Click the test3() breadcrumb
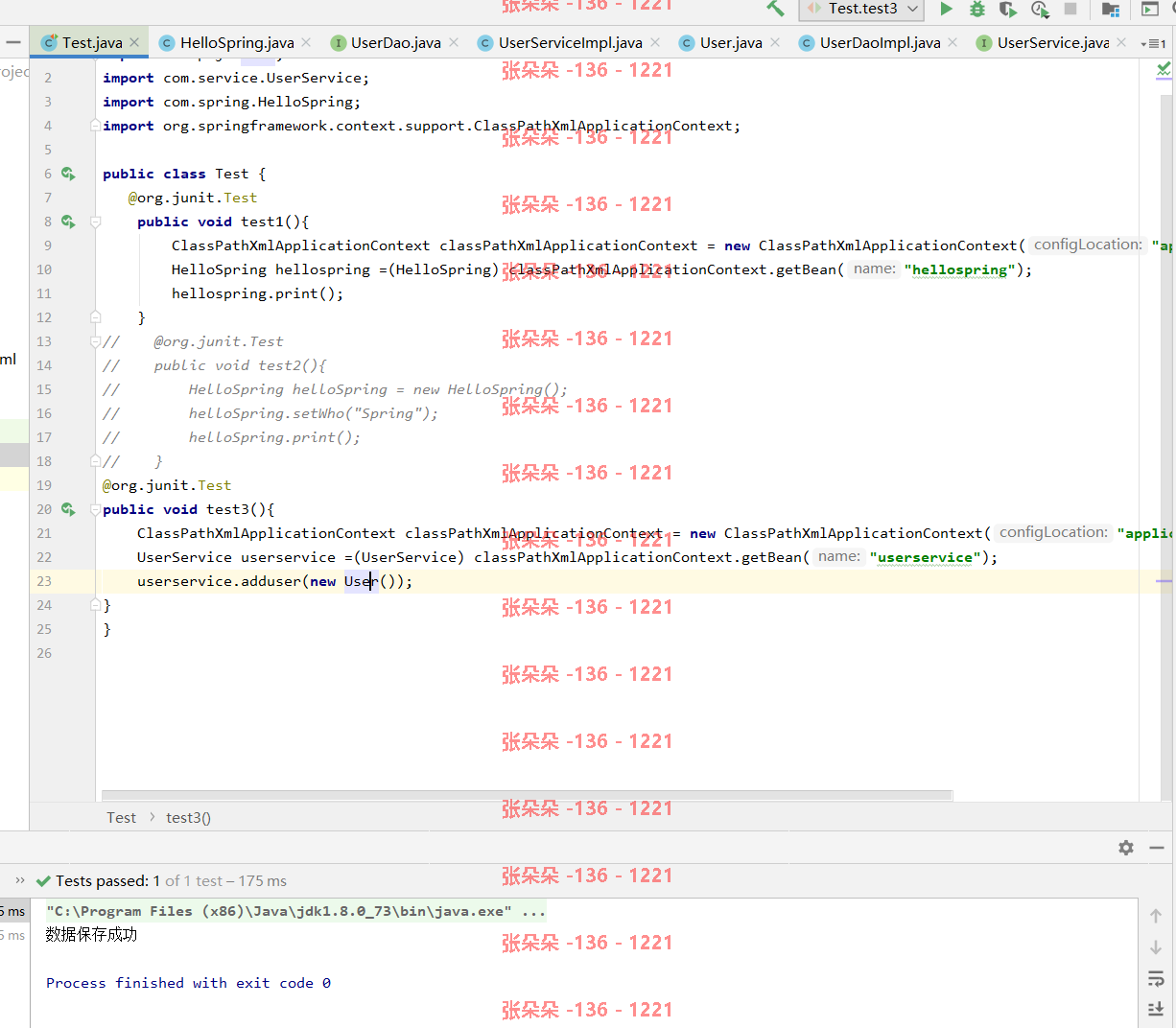Viewport: 1176px width, 1028px height. (x=188, y=818)
